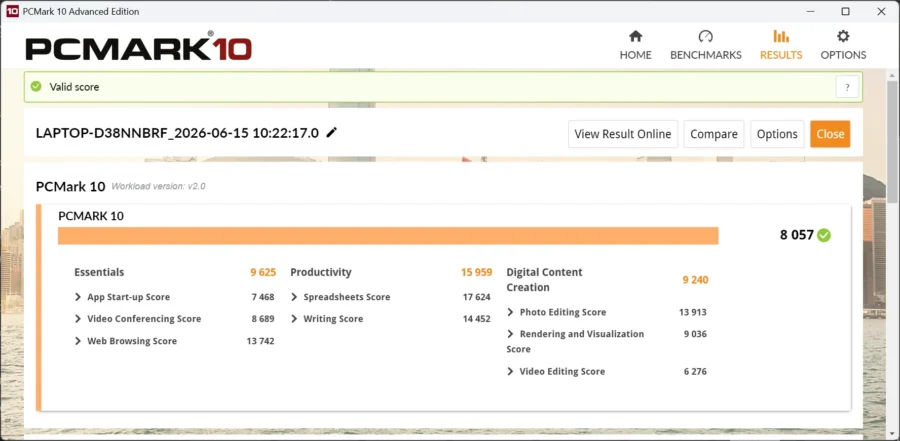Click the Rendering value 9 036

tap(695, 334)
